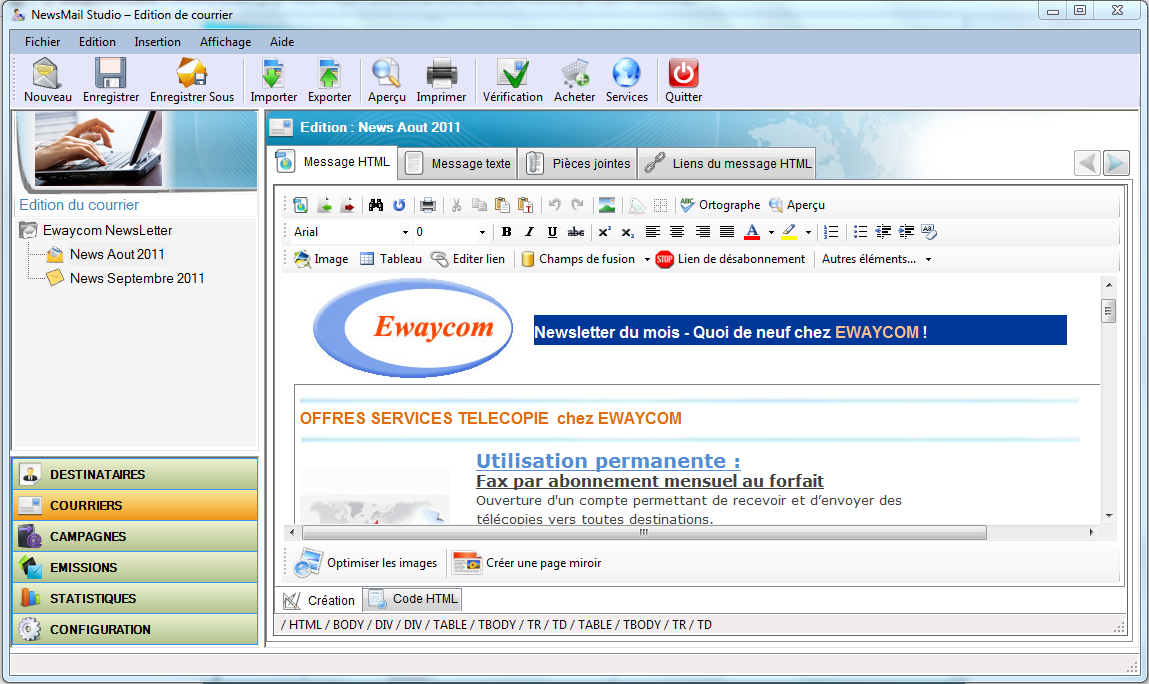This screenshot has width=1149, height=684.
Task: Open the Insertion menu
Action: [158, 42]
